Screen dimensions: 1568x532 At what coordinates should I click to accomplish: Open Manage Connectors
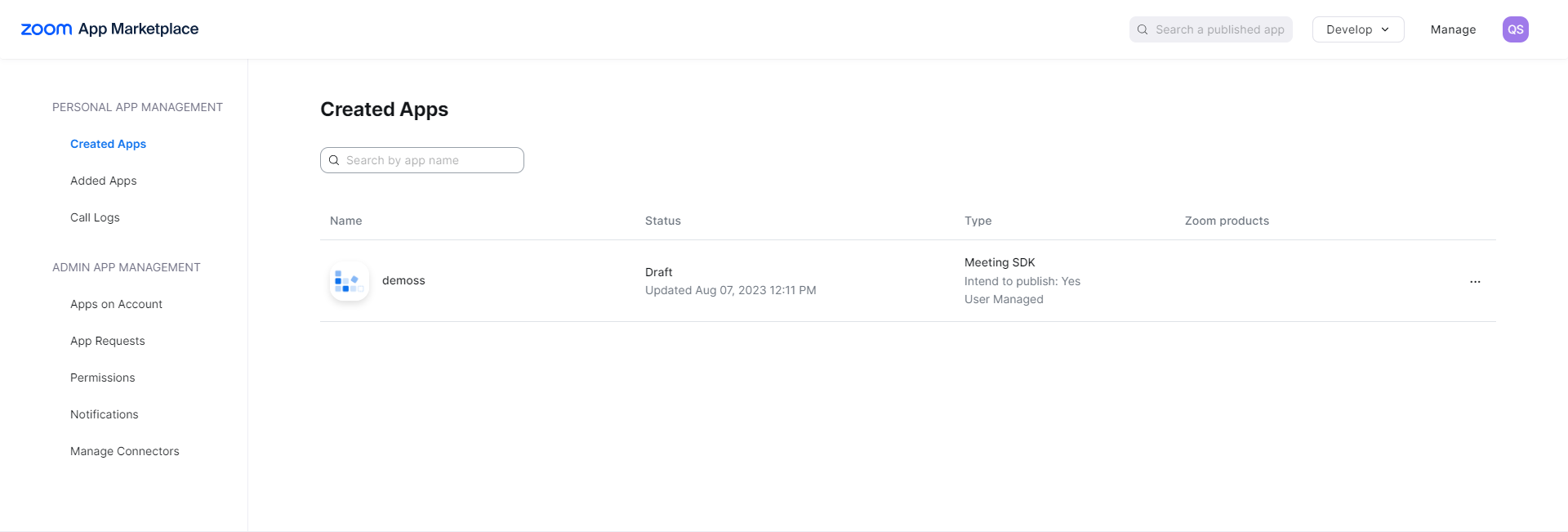pos(124,451)
